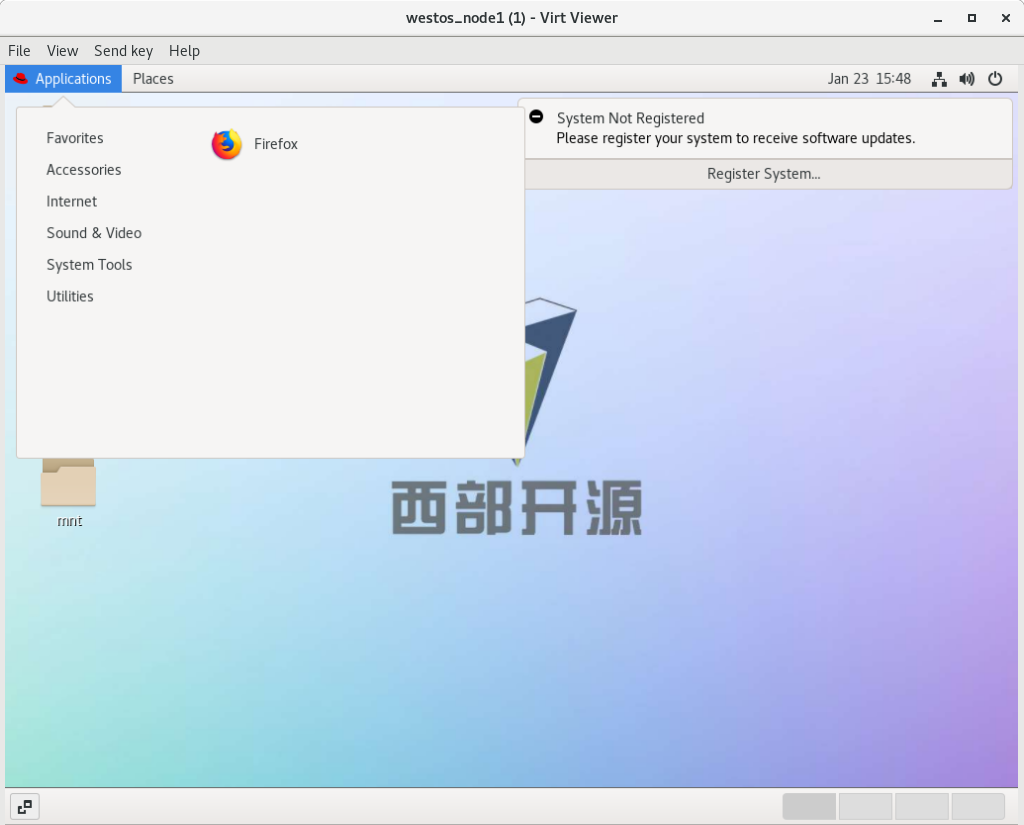This screenshot has height=825, width=1024.
Task: Open the Applications menu in GNOME panel
Action: (x=63, y=79)
